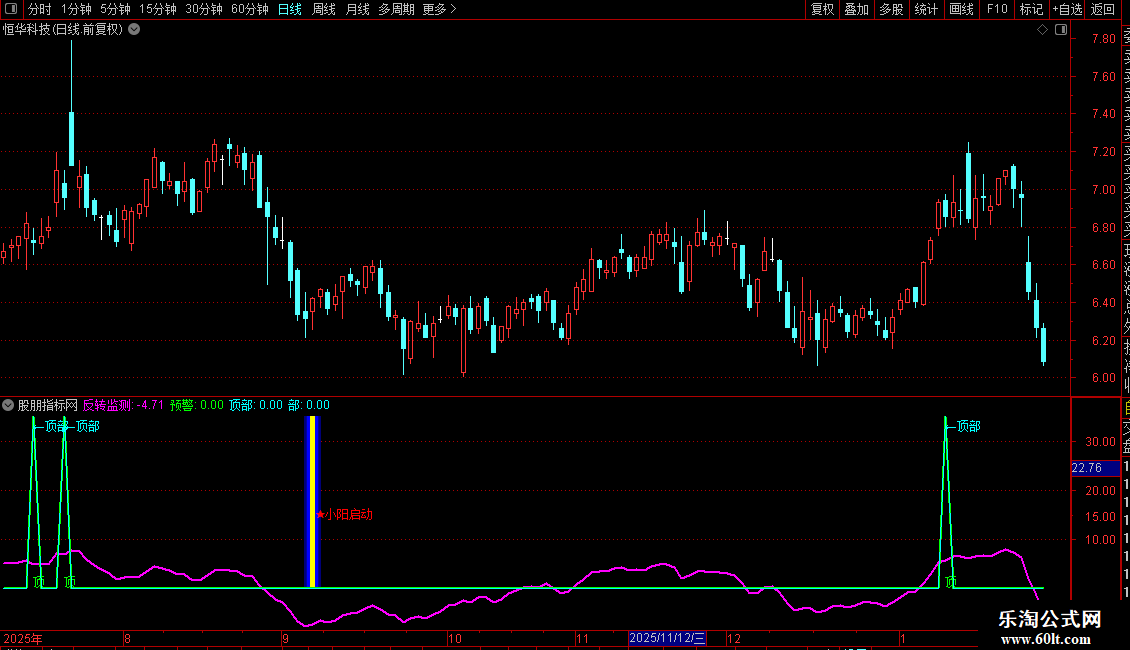Switch to the 周线 weekly chart
This screenshot has height=650, width=1130.
[324, 9]
